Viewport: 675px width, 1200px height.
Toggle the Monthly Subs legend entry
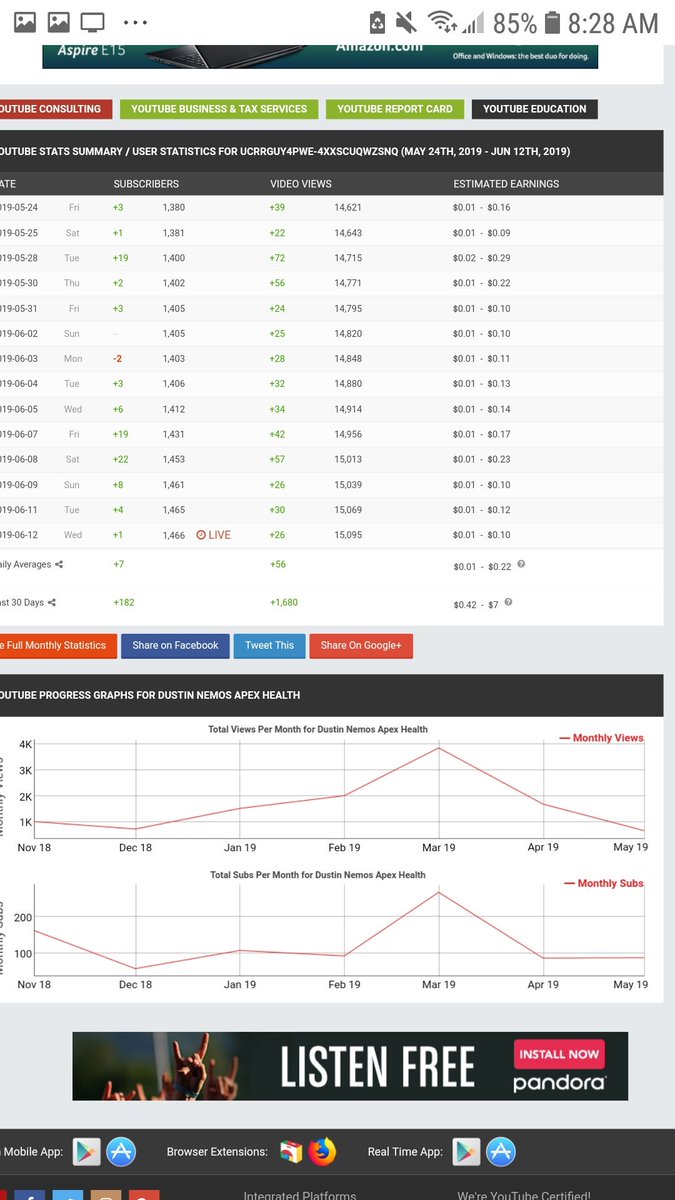point(604,883)
